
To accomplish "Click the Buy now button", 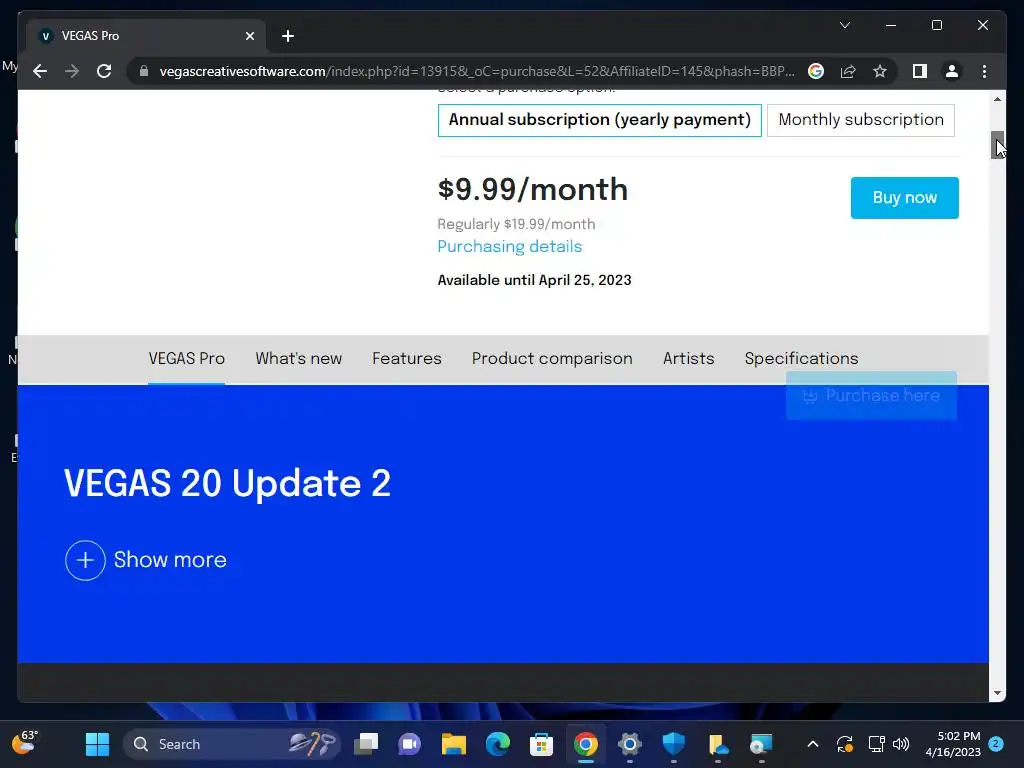I will click(x=904, y=198).
